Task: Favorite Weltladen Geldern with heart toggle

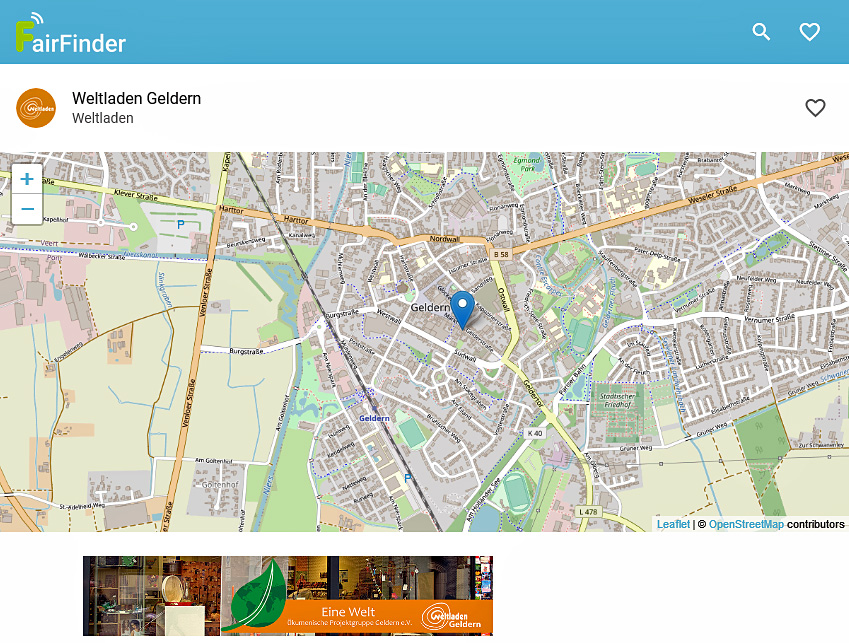Action: click(x=816, y=108)
